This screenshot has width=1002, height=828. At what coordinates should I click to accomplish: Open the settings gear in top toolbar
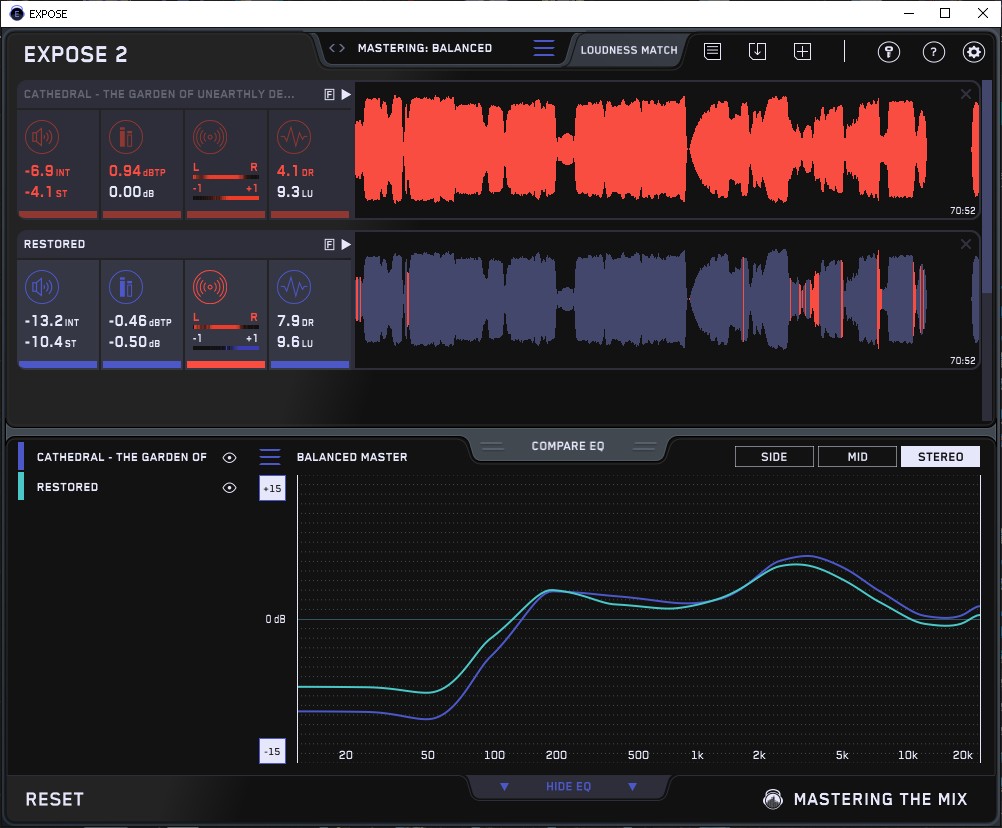(x=973, y=52)
